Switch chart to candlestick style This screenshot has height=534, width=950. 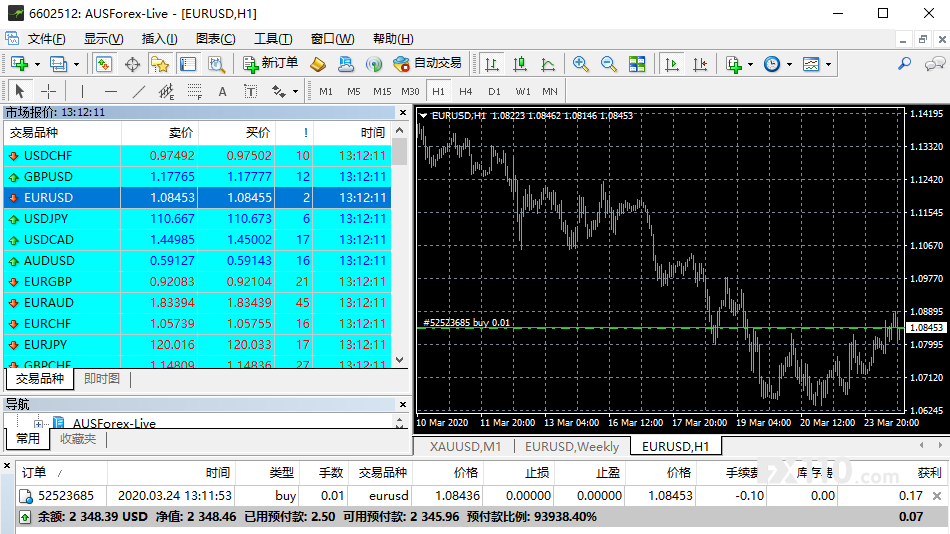pyautogui.click(x=520, y=64)
